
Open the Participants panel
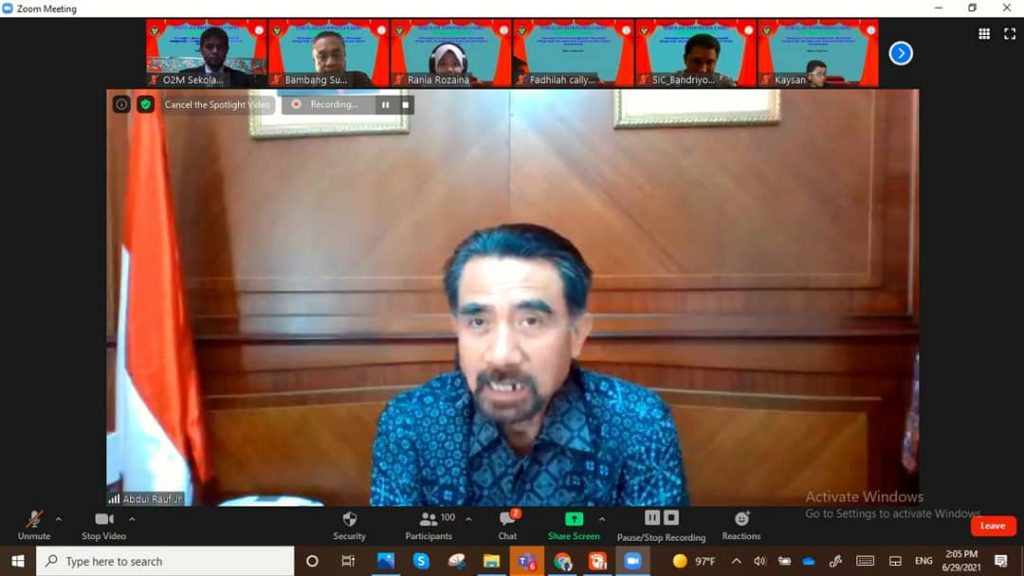coord(429,524)
